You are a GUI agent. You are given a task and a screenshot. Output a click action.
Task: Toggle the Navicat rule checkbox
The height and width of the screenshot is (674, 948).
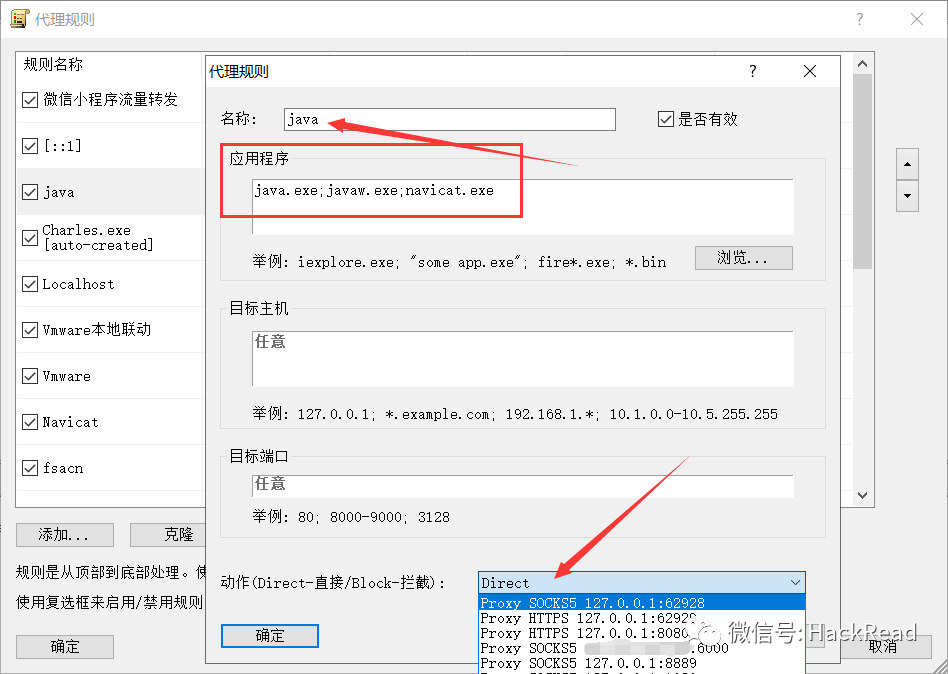(30, 422)
